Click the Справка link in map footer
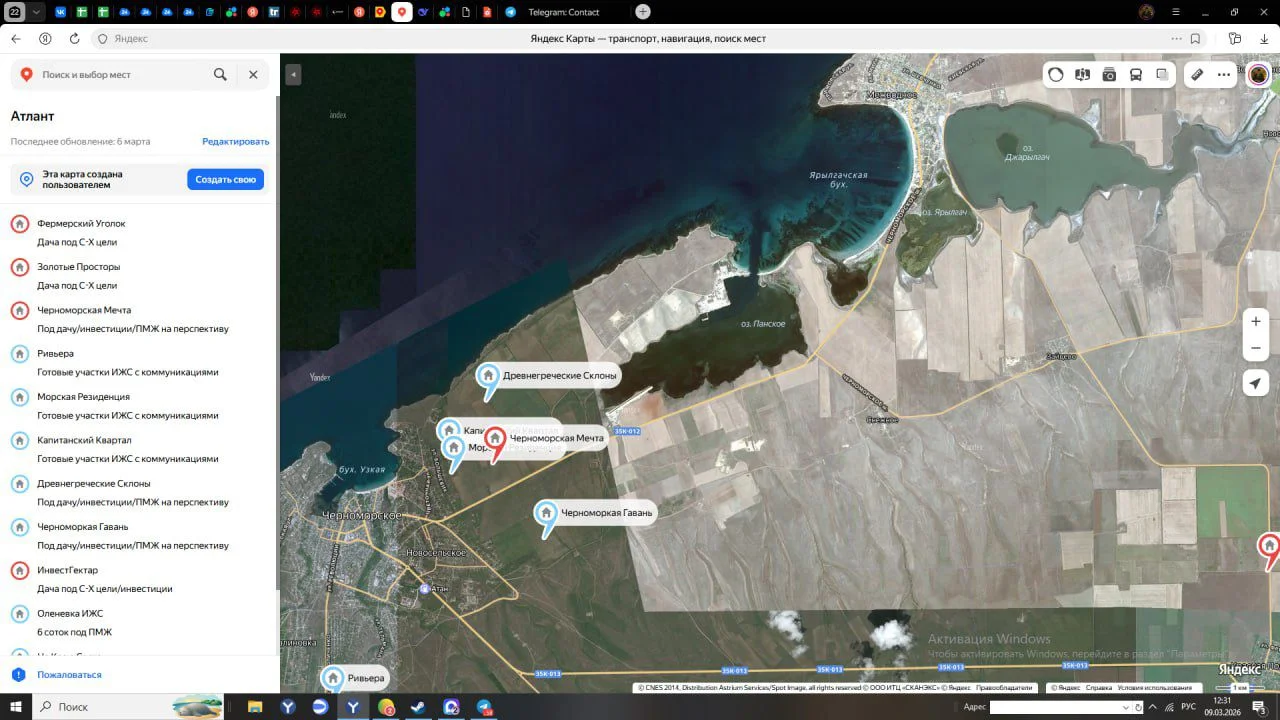Screen dimensions: 1280x720 (x=1099, y=688)
